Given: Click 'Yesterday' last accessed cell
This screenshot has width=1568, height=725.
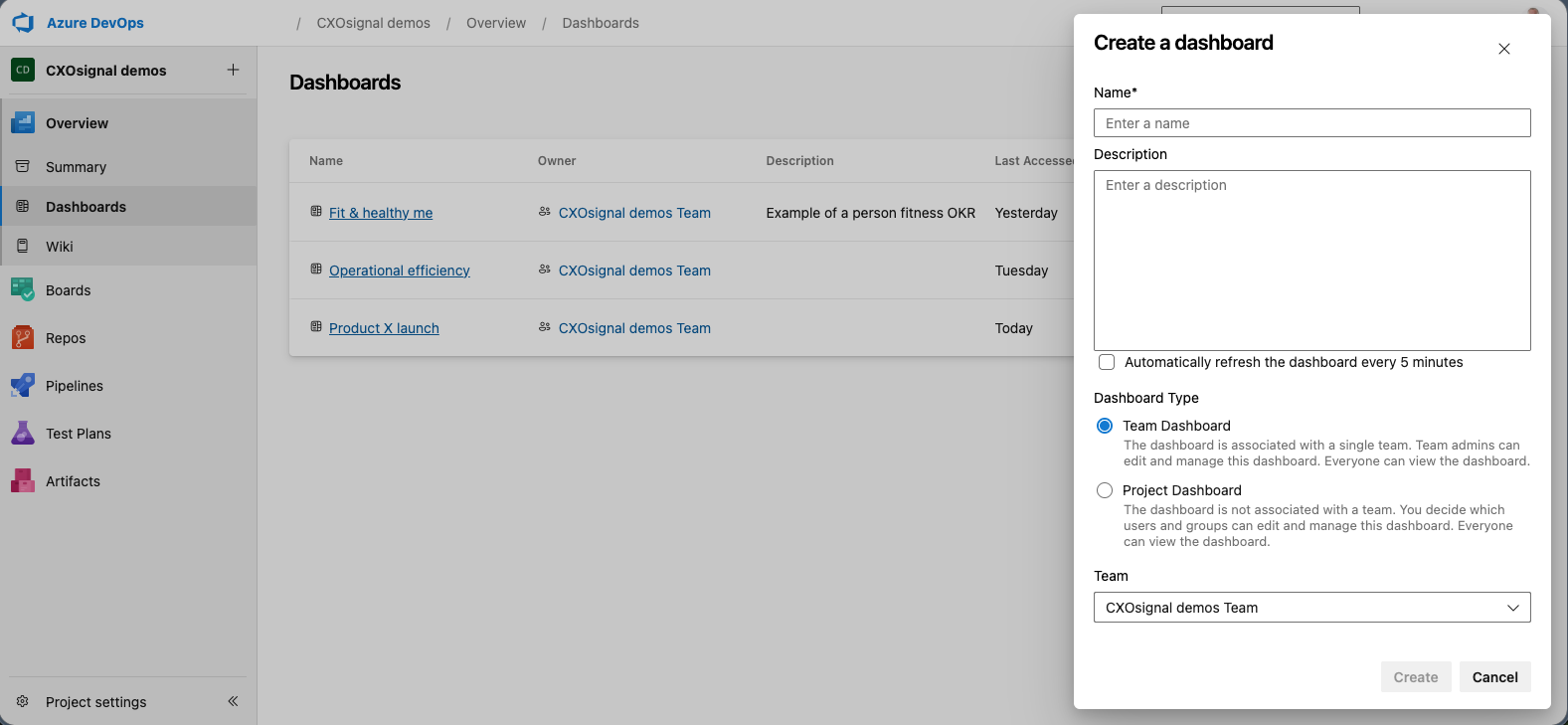Looking at the screenshot, I should click(1026, 213).
